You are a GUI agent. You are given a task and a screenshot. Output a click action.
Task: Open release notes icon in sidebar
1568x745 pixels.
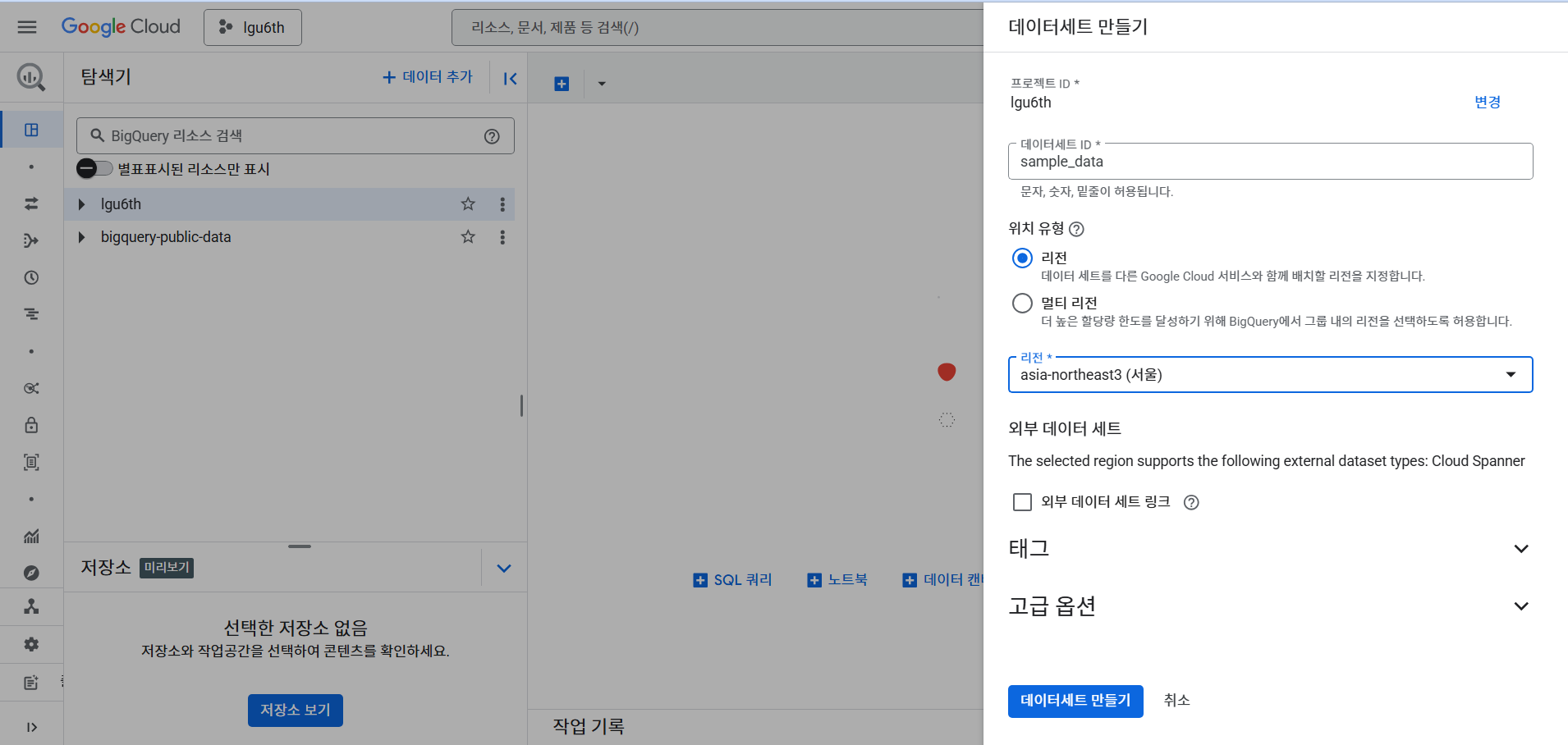[31, 682]
